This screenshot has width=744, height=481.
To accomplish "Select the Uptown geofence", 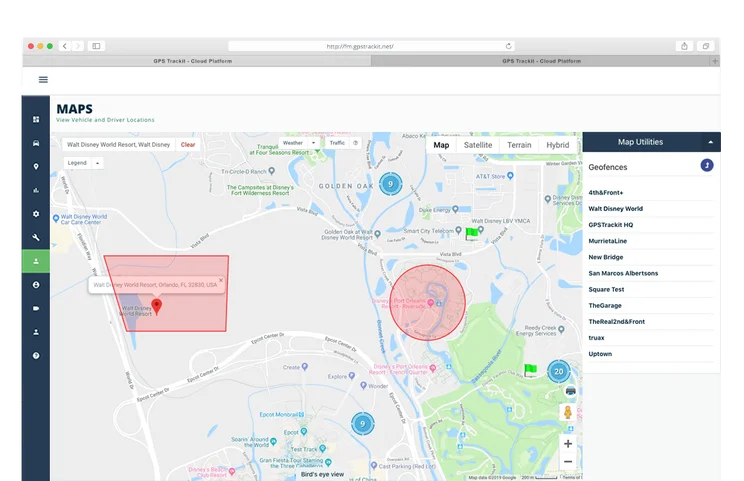I will tap(651, 354).
